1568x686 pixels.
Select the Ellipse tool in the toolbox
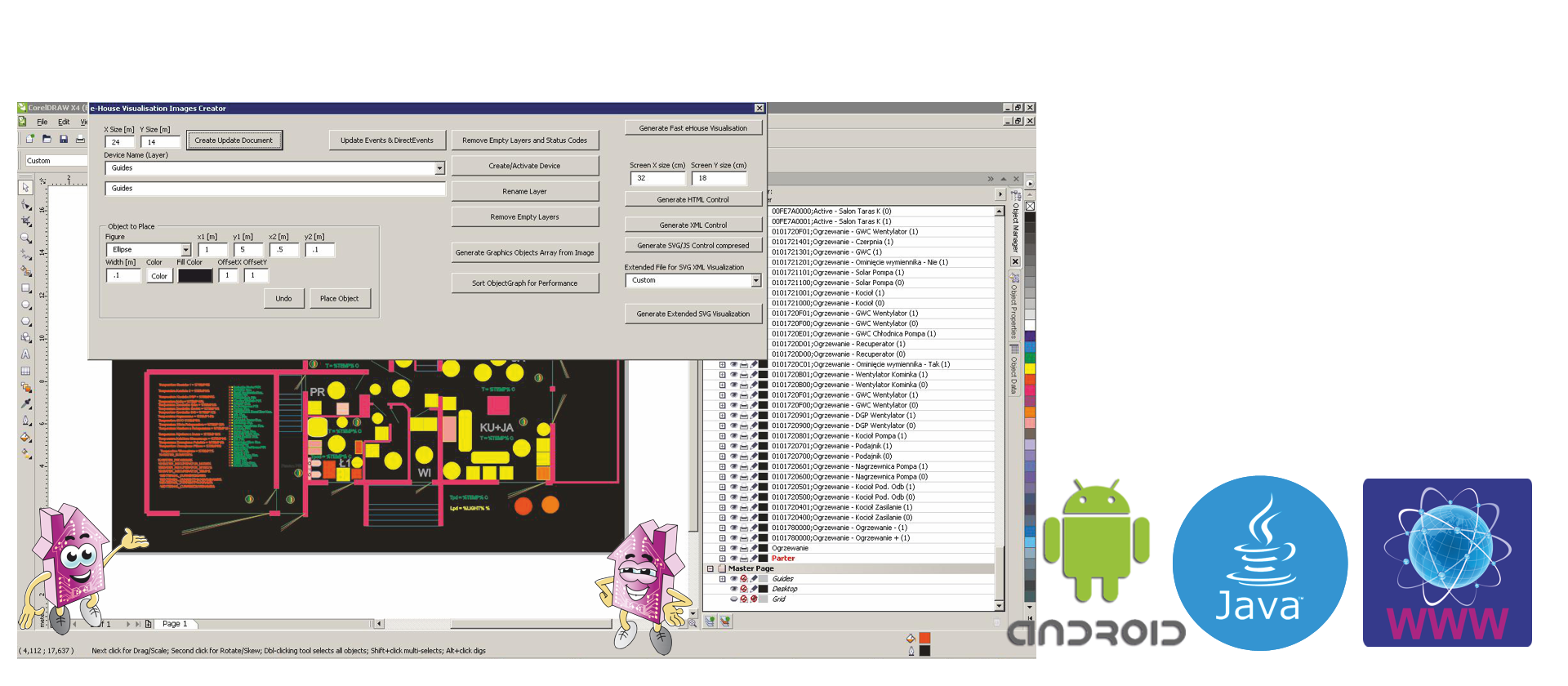(x=25, y=305)
